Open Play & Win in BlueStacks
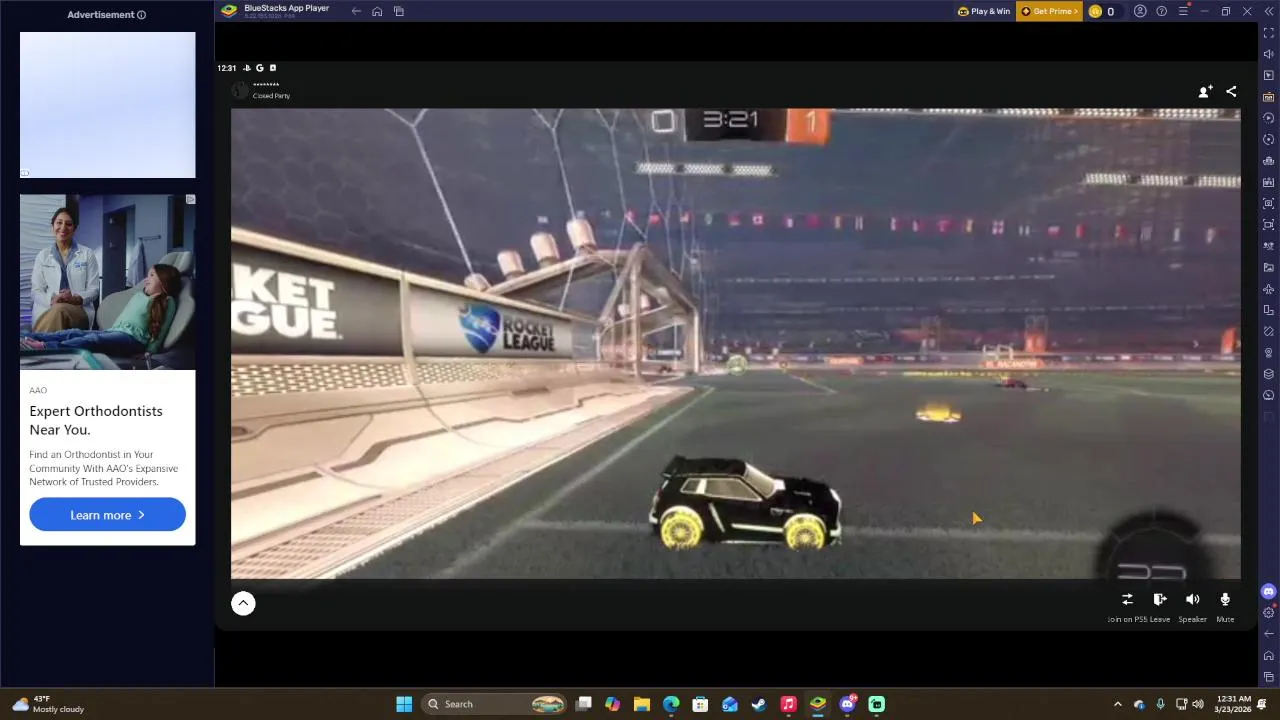 coord(984,11)
